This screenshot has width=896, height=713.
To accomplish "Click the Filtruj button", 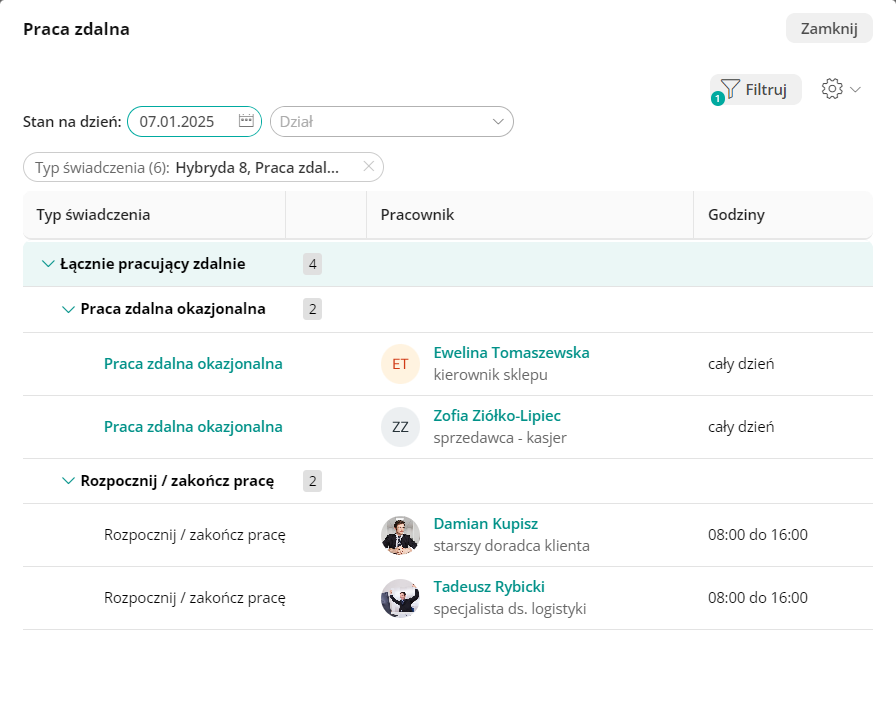I will coord(756,89).
